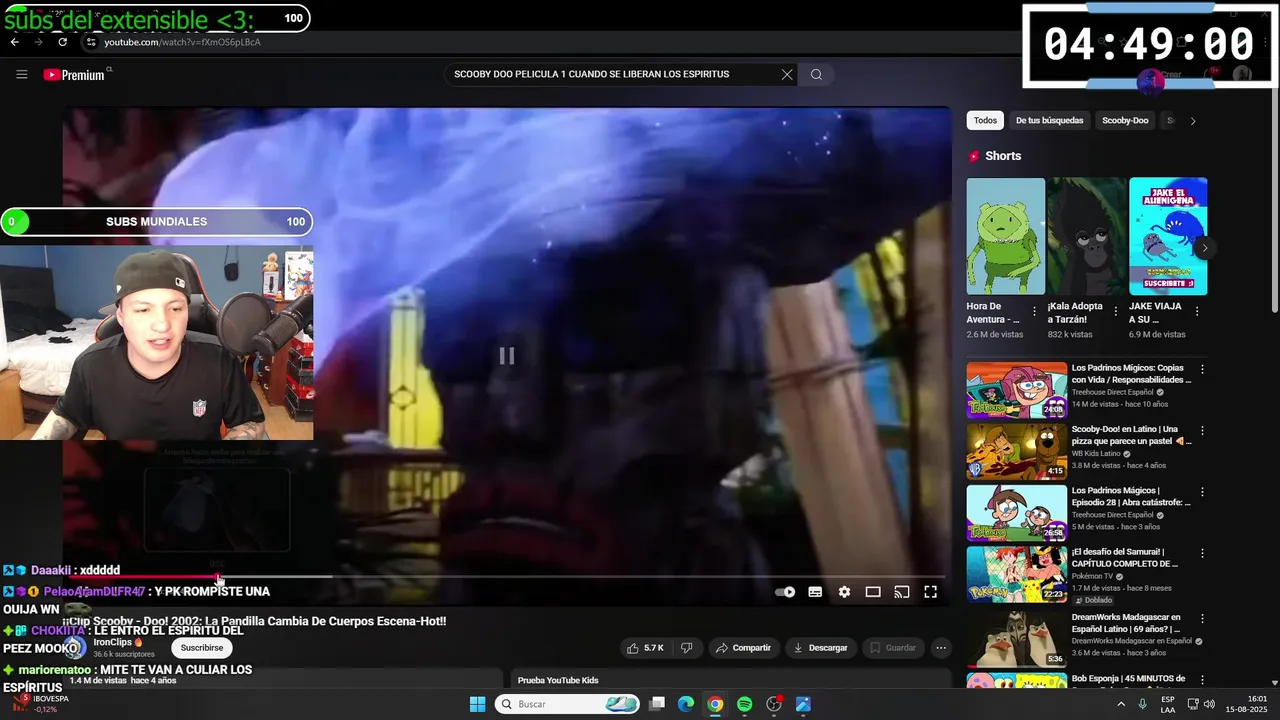Image resolution: width=1280 pixels, height=720 pixels.
Task: Open options for Los Padrinos Mágicos Copias video
Action: [1202, 369]
